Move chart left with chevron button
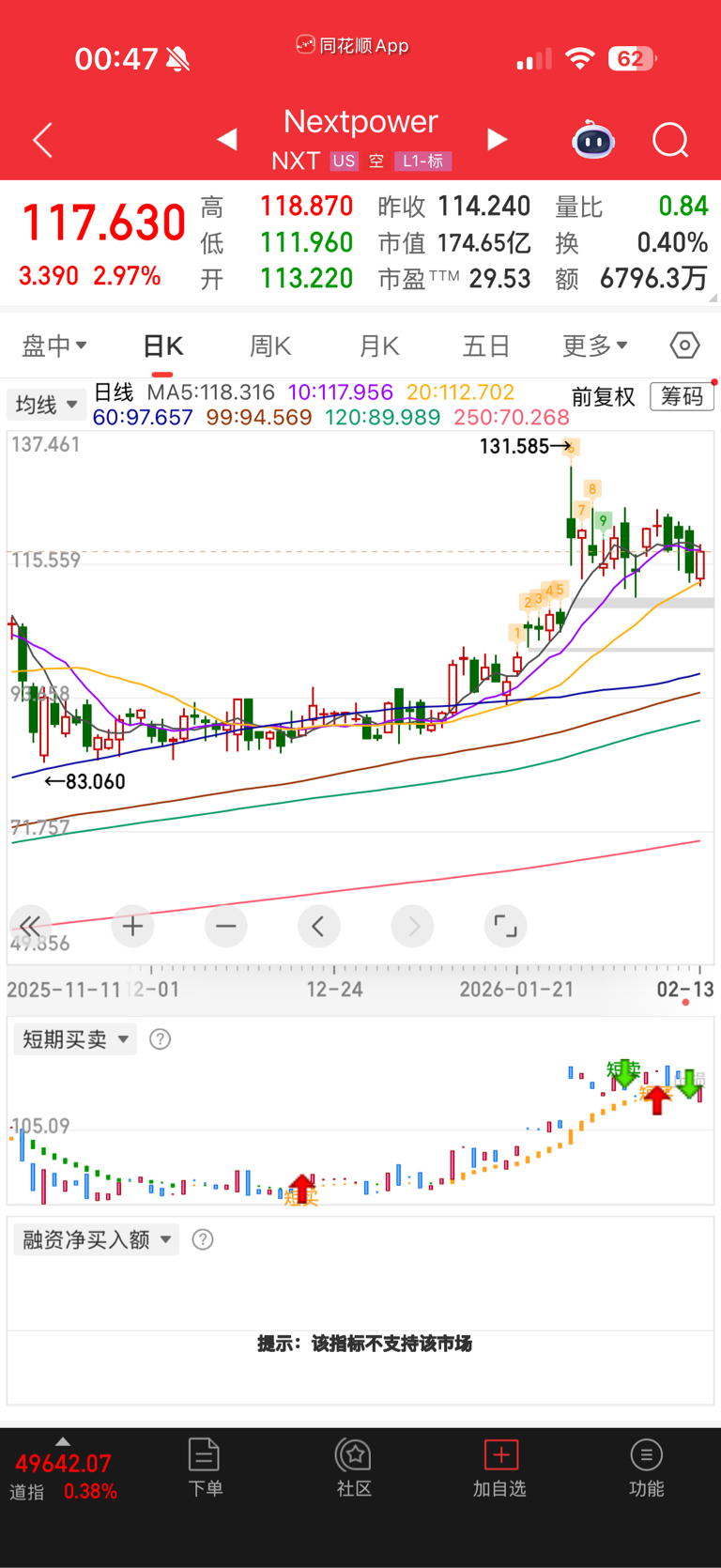Image resolution: width=721 pixels, height=1568 pixels. 318,927
